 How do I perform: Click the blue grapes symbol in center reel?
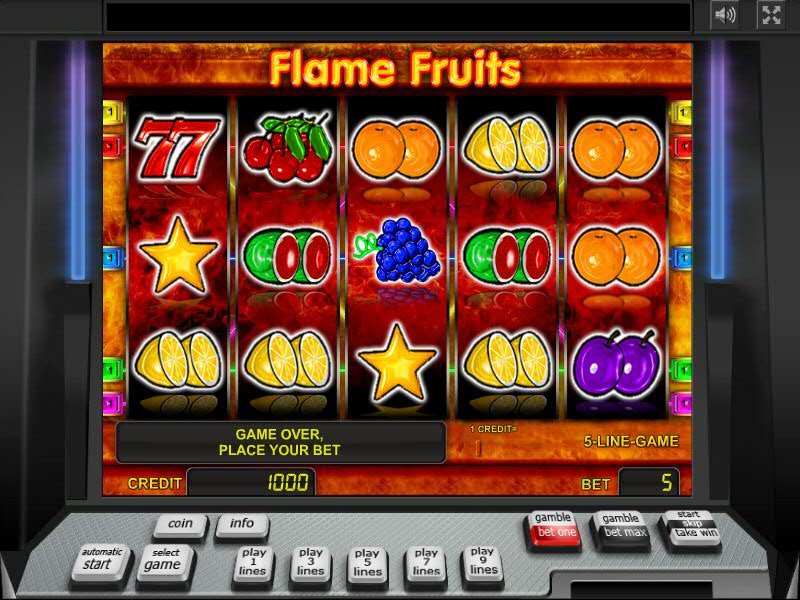tap(397, 250)
